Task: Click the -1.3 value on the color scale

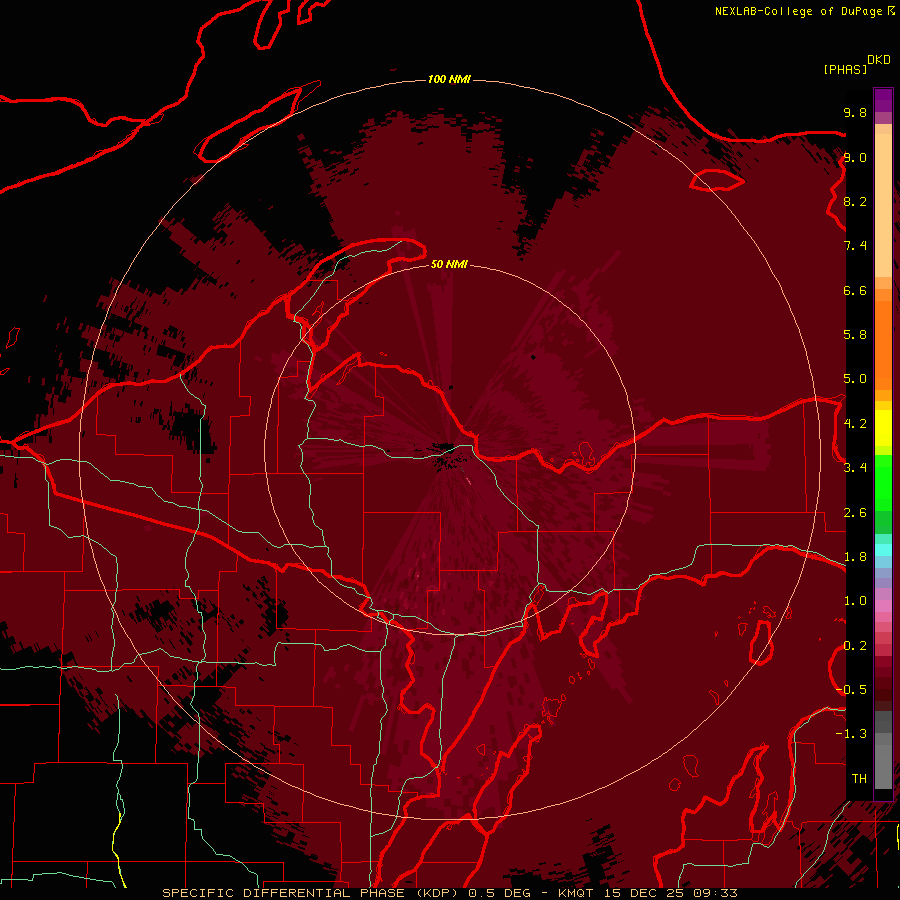Action: [851, 734]
